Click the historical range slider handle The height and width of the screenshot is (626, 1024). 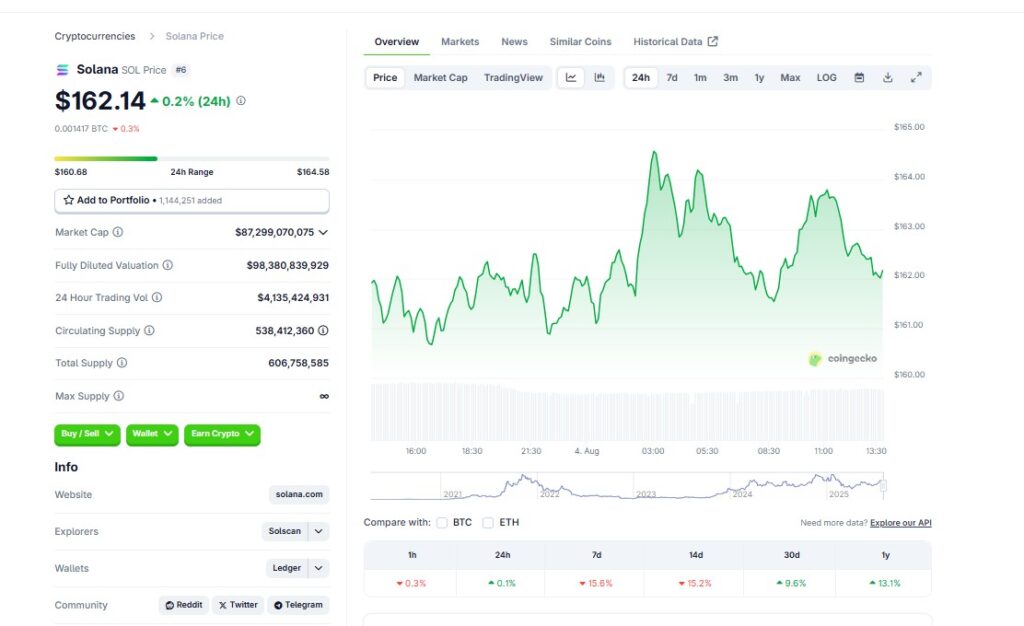click(x=883, y=486)
